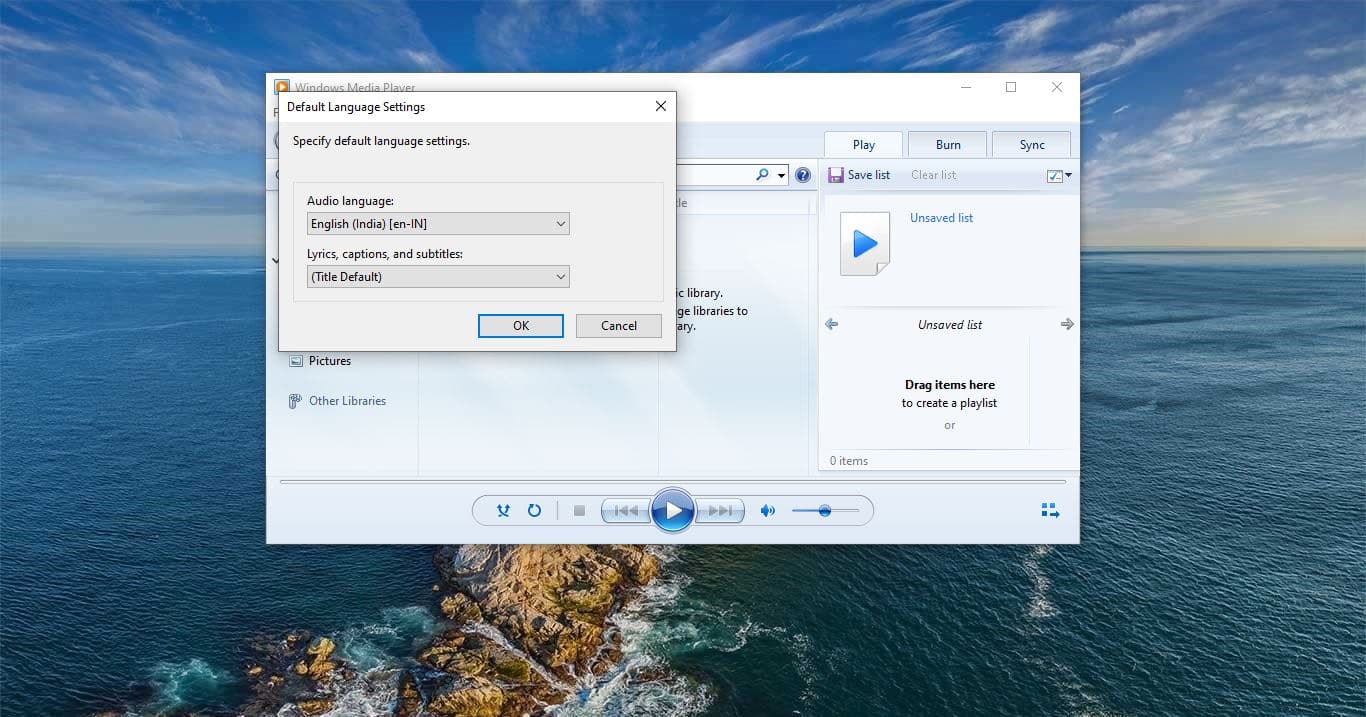Screen dimensions: 1366x717
Task: Select Other Libraries in the sidebar
Action: 347,400
